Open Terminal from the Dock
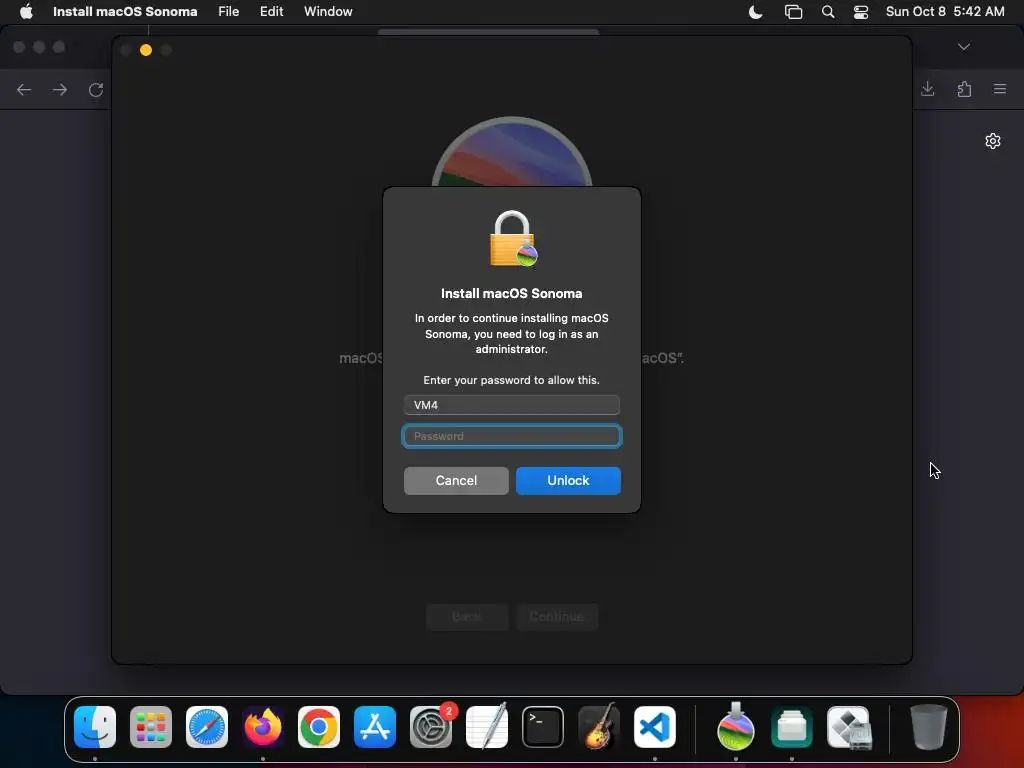This screenshot has width=1024, height=768. [x=543, y=727]
